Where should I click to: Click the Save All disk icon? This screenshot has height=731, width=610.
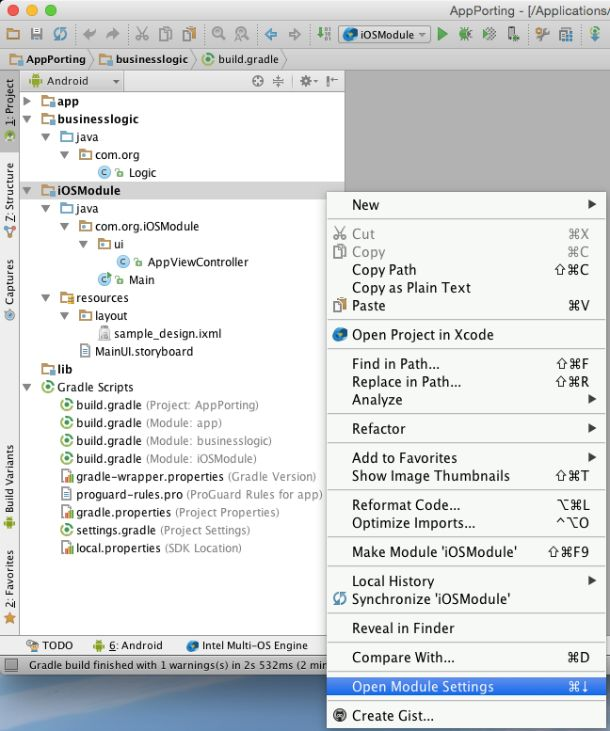(36, 34)
